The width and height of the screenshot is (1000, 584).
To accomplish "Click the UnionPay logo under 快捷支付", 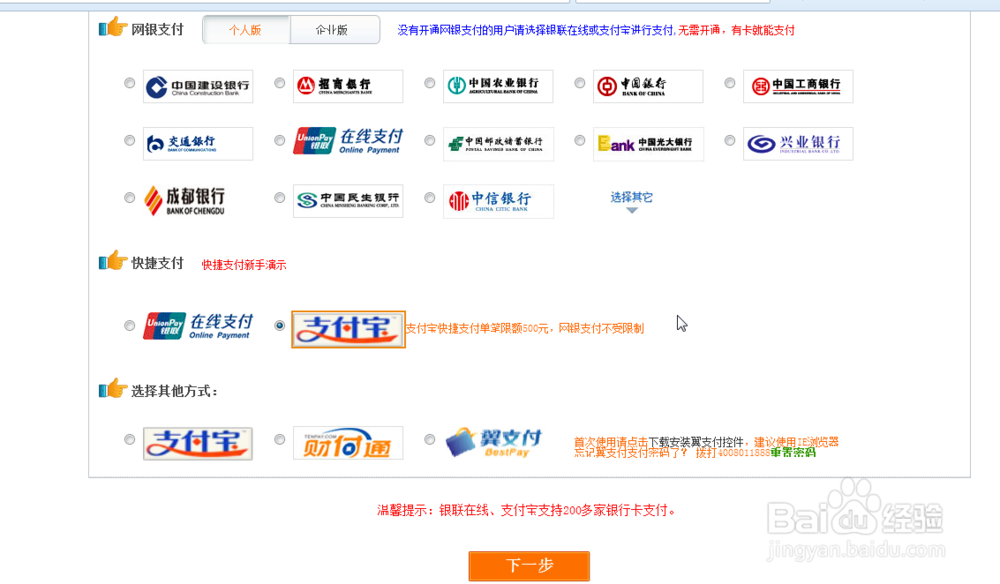I will [x=198, y=326].
